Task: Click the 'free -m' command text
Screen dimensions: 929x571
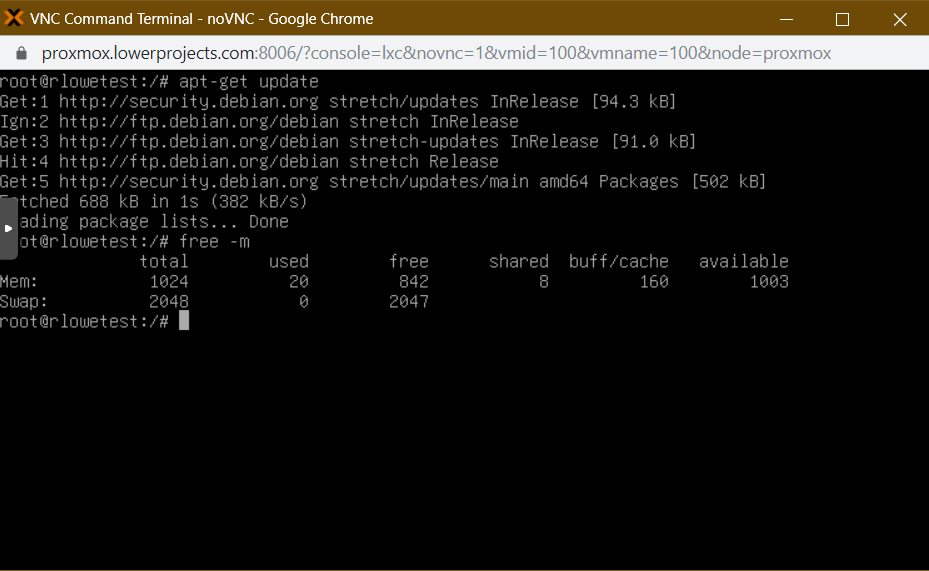Action: (x=214, y=242)
